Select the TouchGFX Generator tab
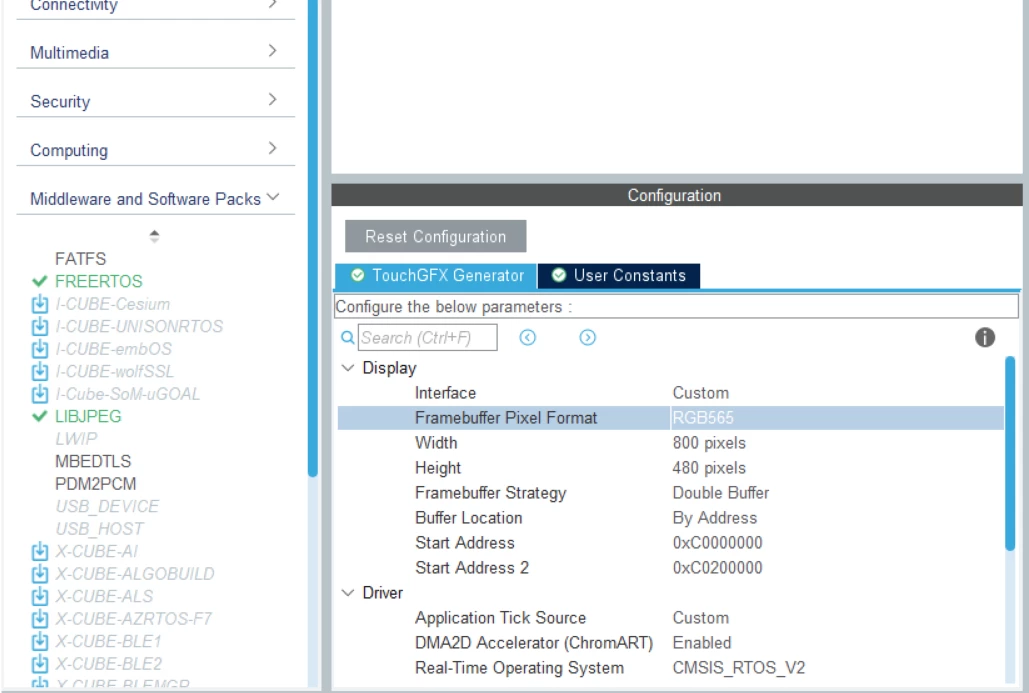 436,276
